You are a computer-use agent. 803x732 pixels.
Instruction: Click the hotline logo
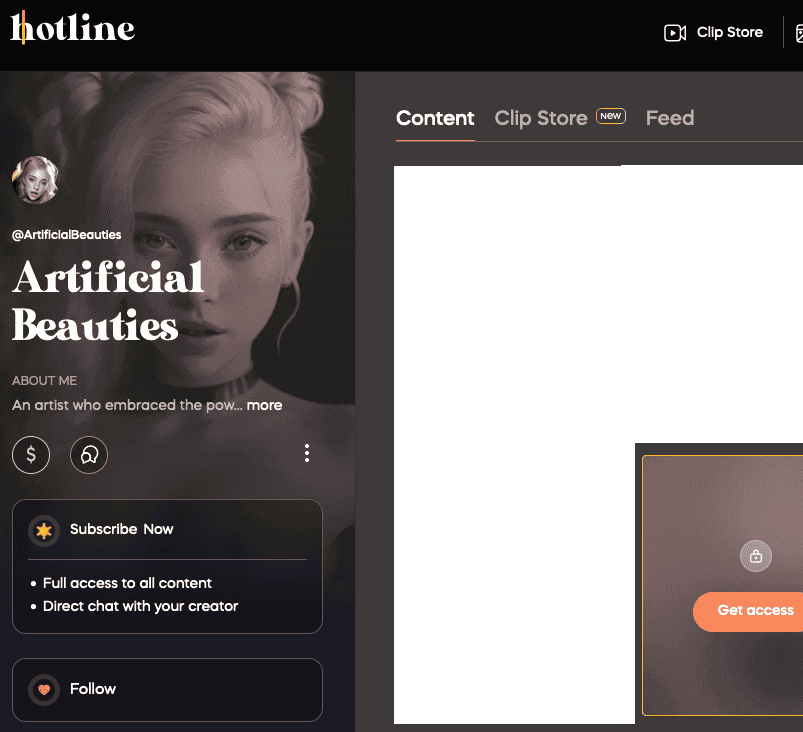pyautogui.click(x=72, y=28)
